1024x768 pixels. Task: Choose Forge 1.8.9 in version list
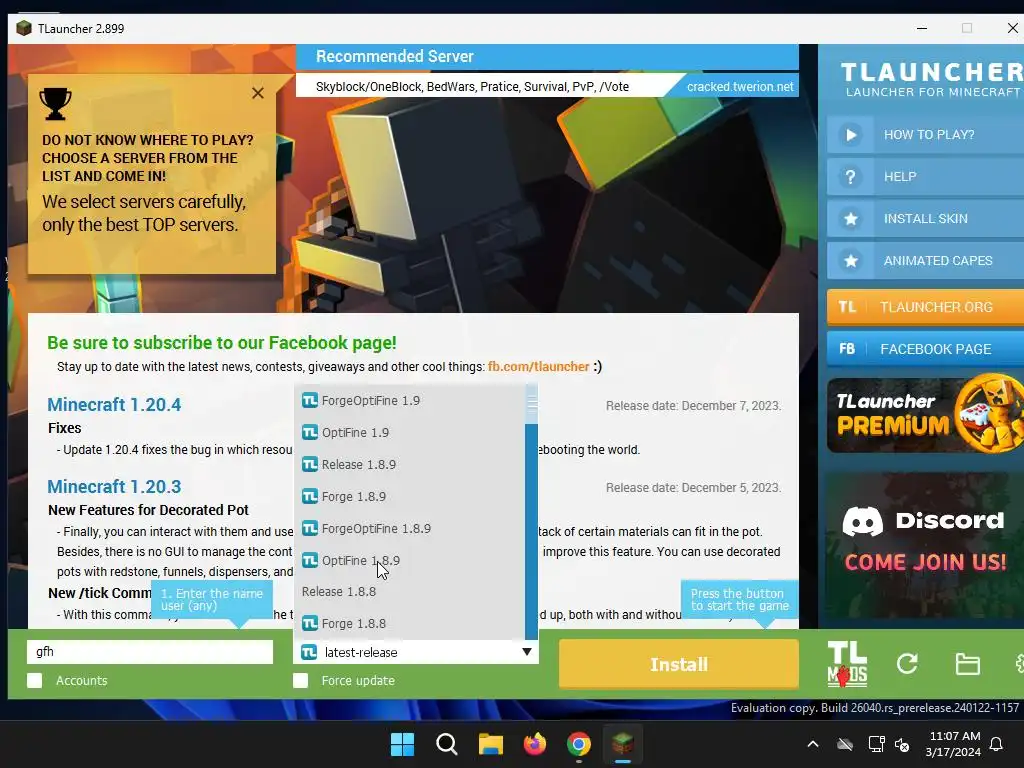pos(410,496)
